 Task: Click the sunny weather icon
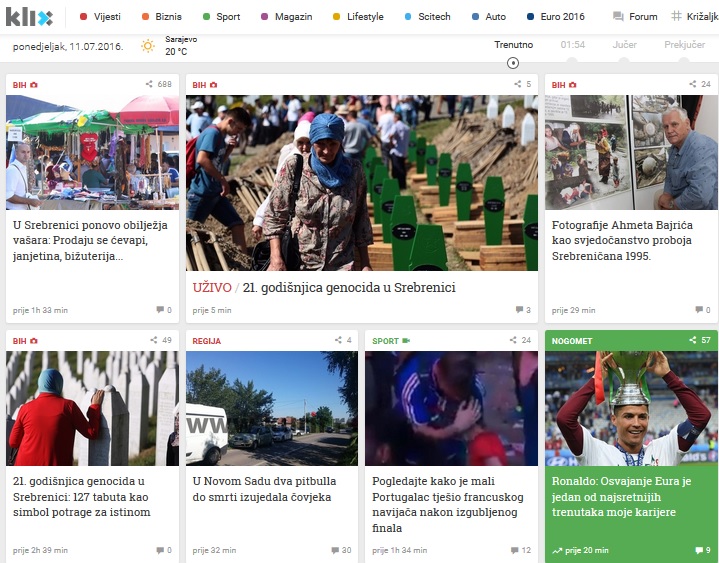click(148, 46)
